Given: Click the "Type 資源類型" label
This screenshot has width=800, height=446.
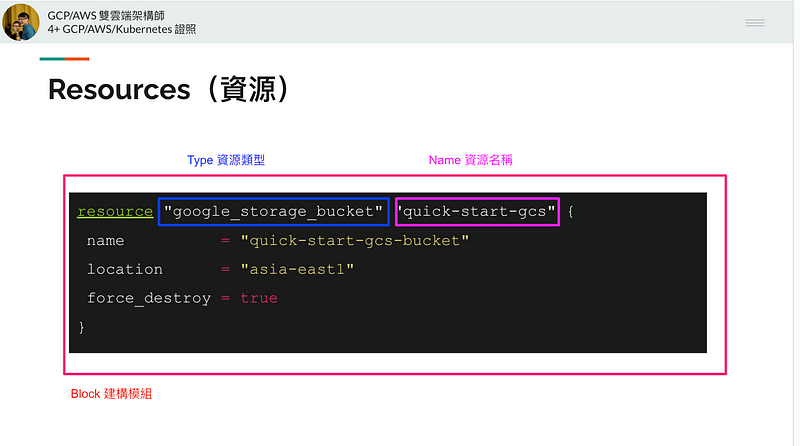Looking at the screenshot, I should point(226,160).
